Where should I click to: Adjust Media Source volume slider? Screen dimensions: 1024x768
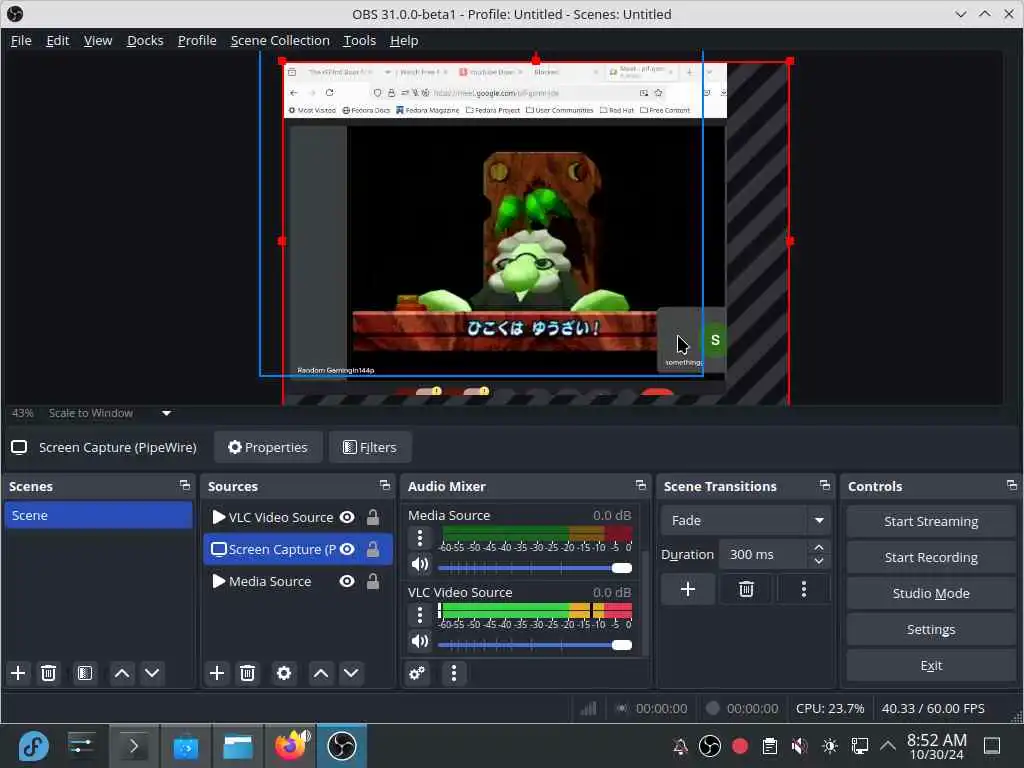point(535,568)
